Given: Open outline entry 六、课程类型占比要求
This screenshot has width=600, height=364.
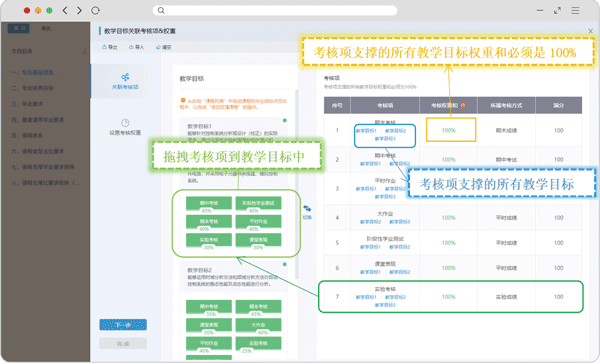Looking at the screenshot, I should tap(38, 151).
